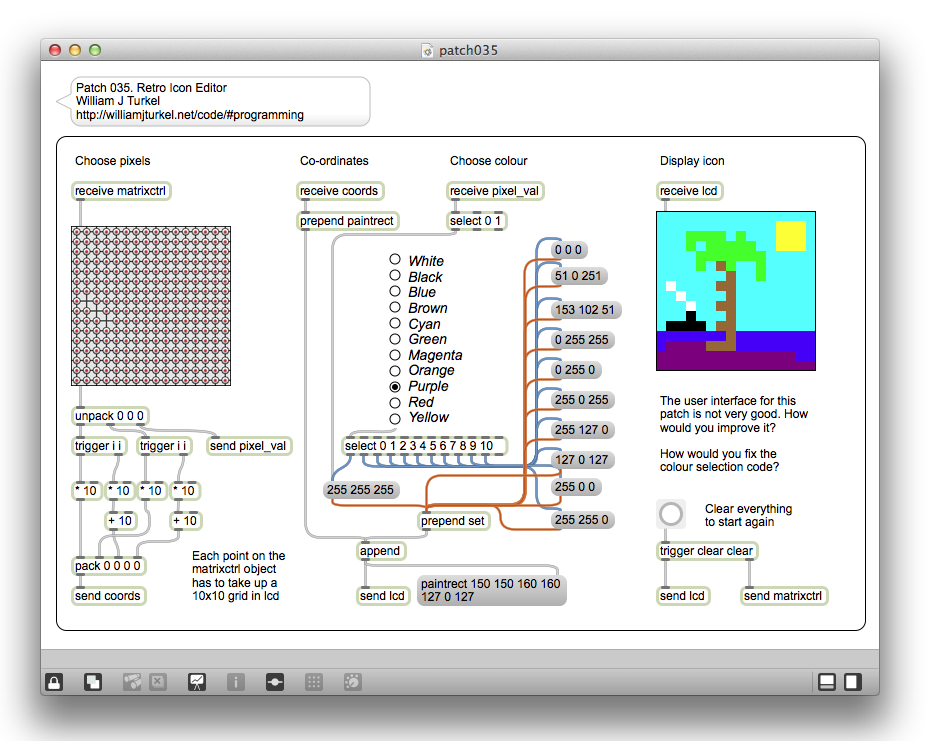Image resolution: width=931 pixels, height=741 pixels.
Task: Pick the Magenta radio button
Action: pyautogui.click(x=395, y=354)
